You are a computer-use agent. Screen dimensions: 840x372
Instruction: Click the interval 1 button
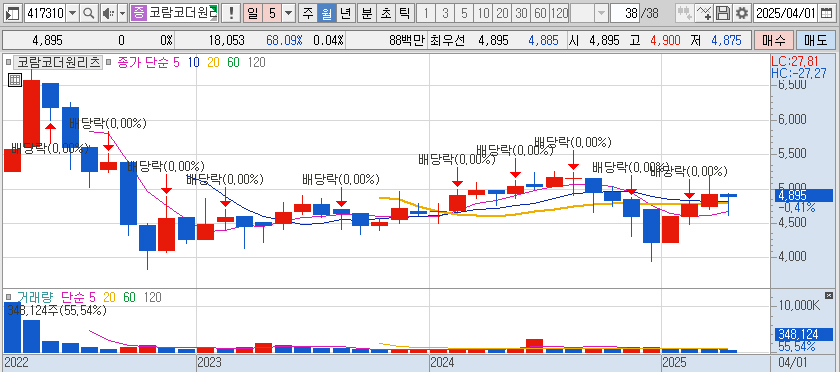click(x=426, y=13)
